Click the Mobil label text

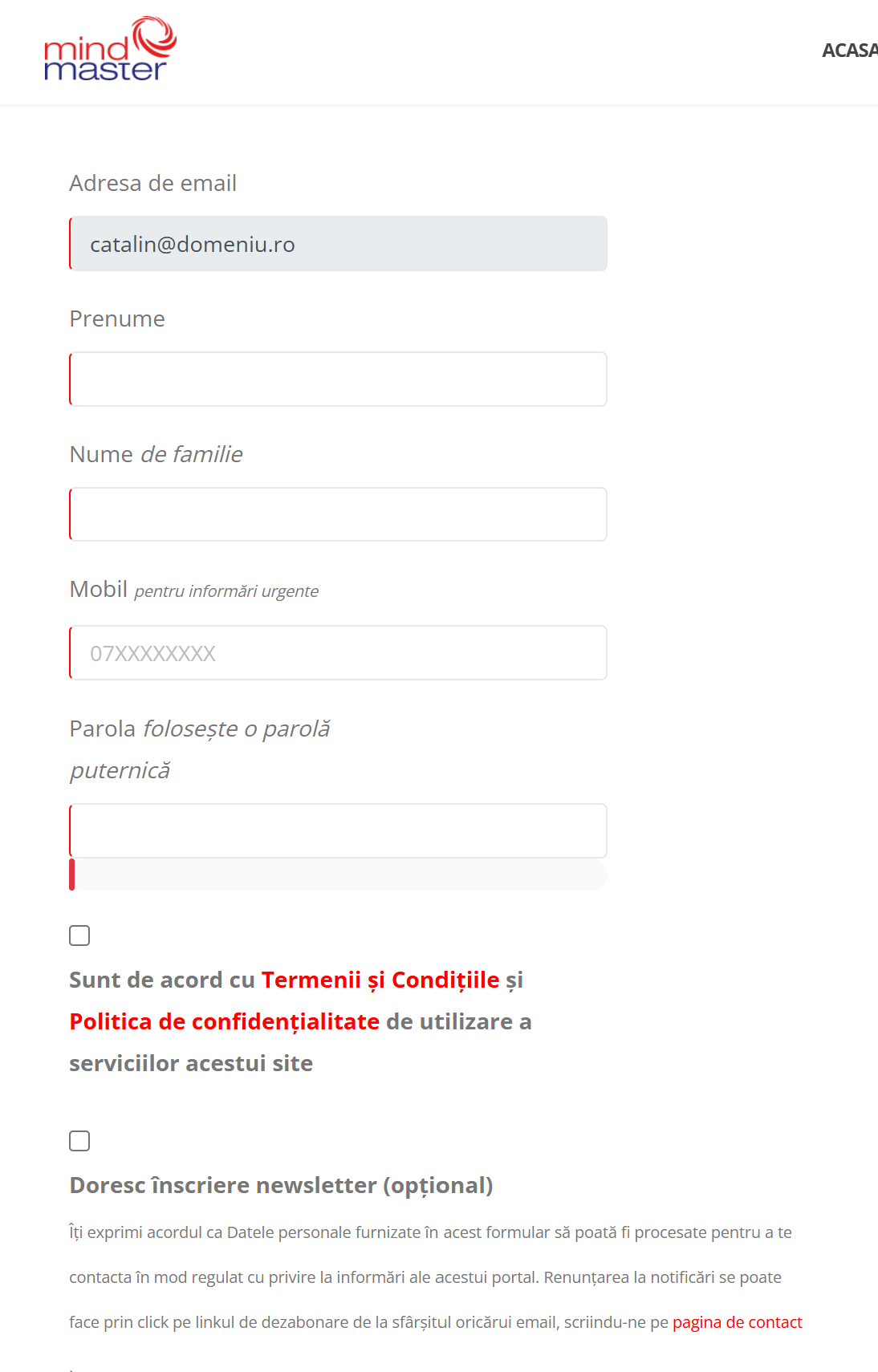pos(99,590)
